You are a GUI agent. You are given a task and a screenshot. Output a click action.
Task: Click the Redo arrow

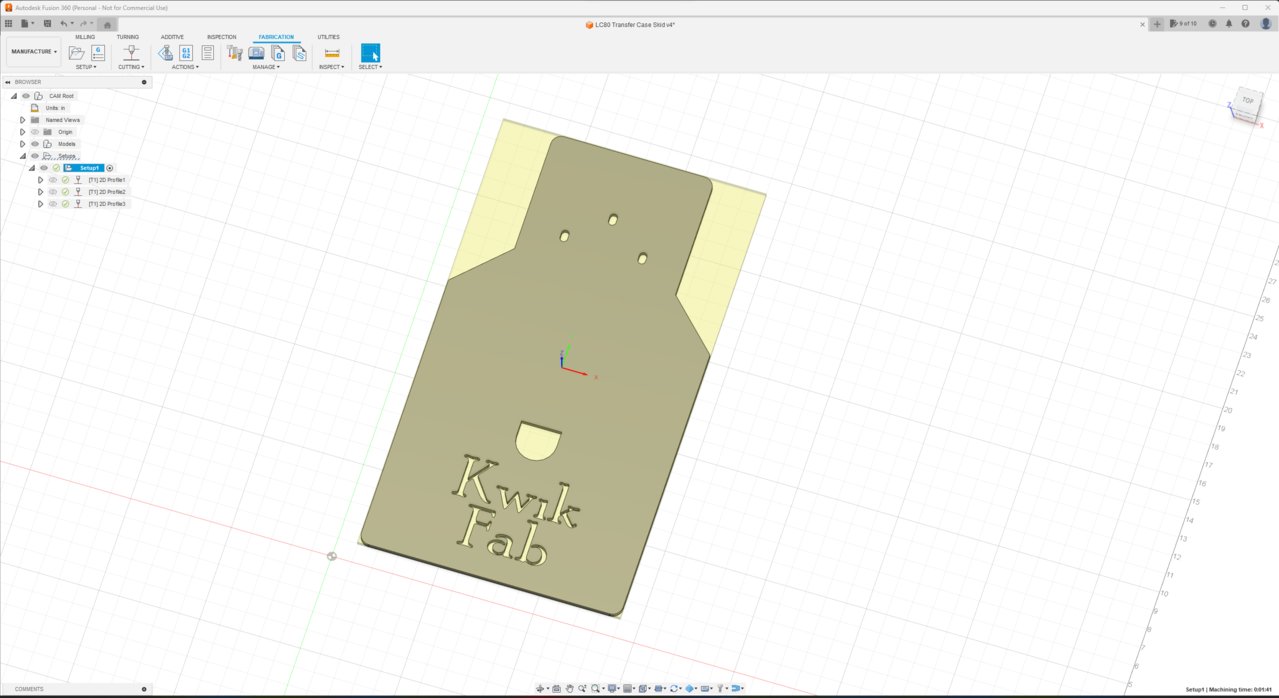tap(83, 24)
